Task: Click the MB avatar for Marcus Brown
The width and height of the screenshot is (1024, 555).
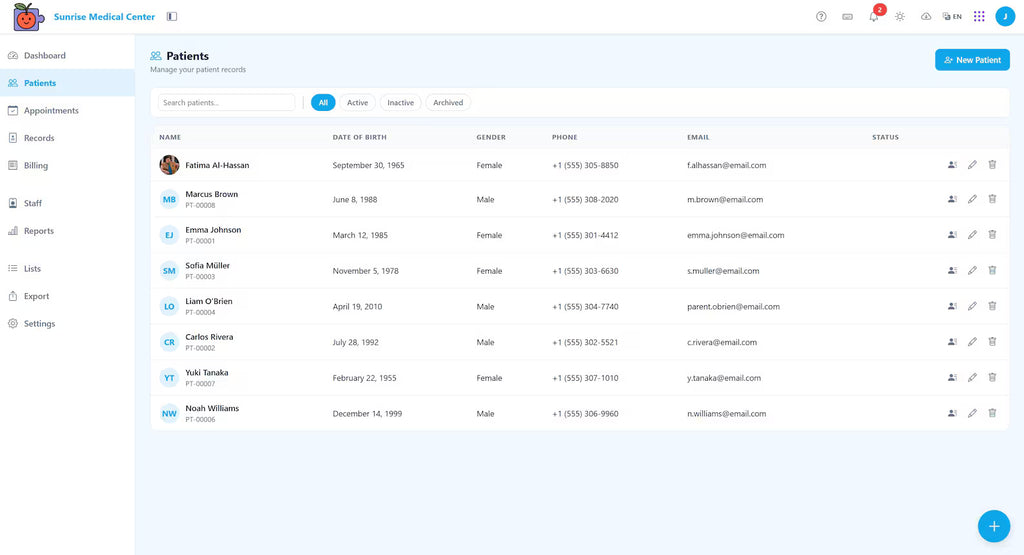Action: click(169, 199)
